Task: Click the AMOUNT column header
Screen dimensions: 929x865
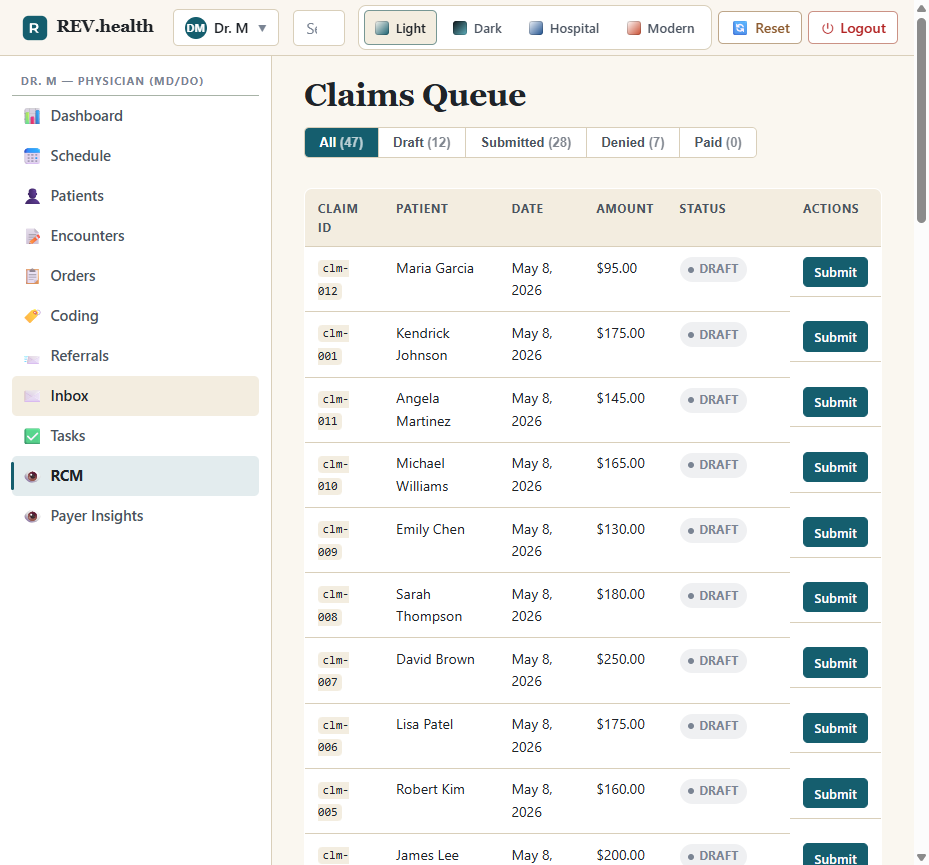Action: (624, 209)
